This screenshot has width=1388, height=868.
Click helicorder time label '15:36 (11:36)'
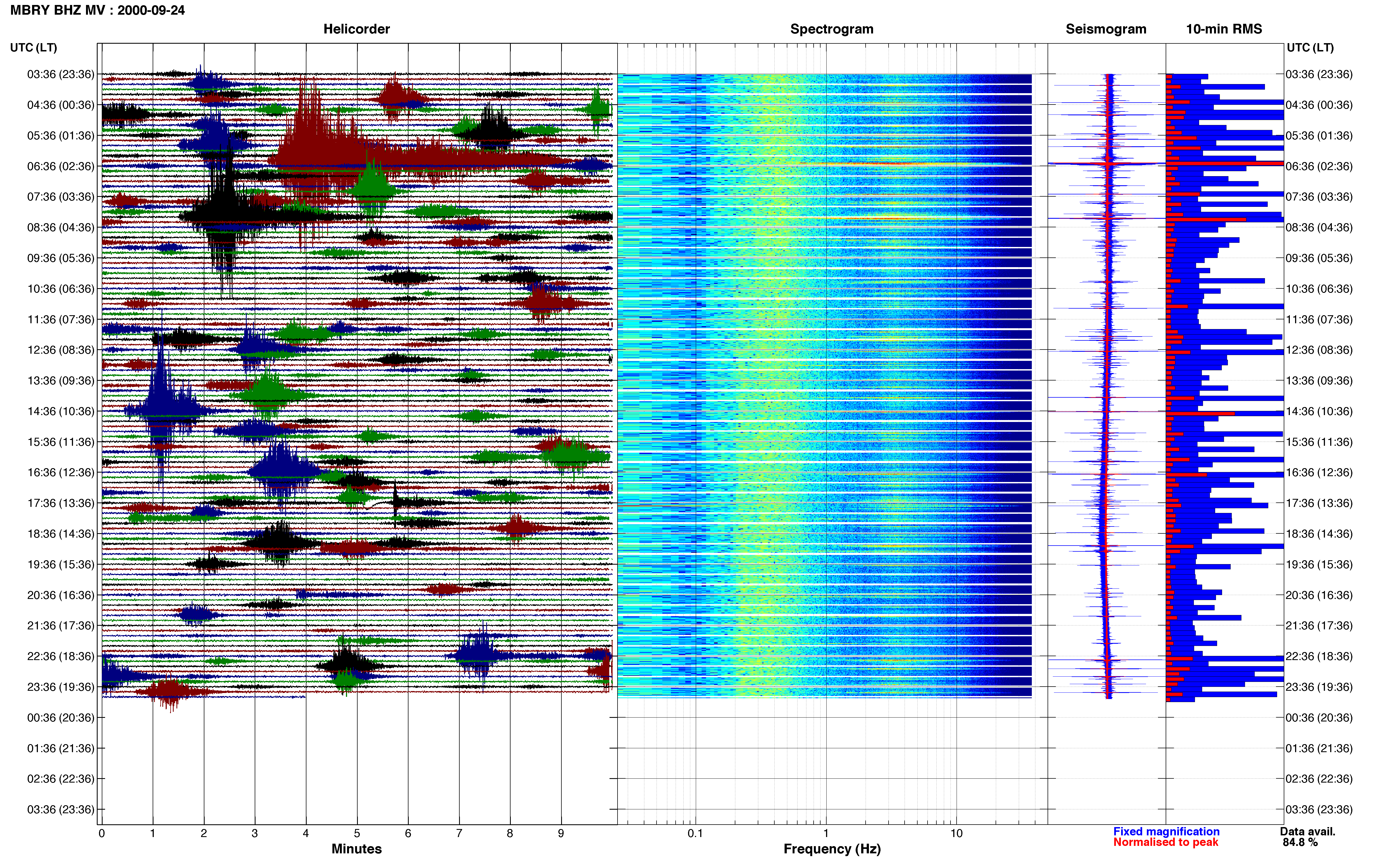pyautogui.click(x=61, y=442)
